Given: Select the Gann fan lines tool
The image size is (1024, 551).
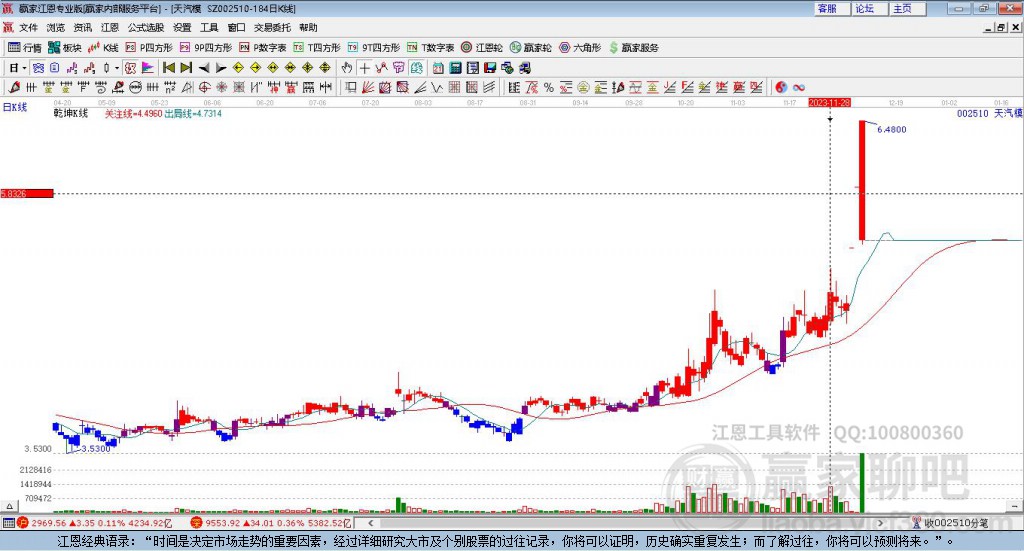Looking at the screenshot, I should 368,87.
